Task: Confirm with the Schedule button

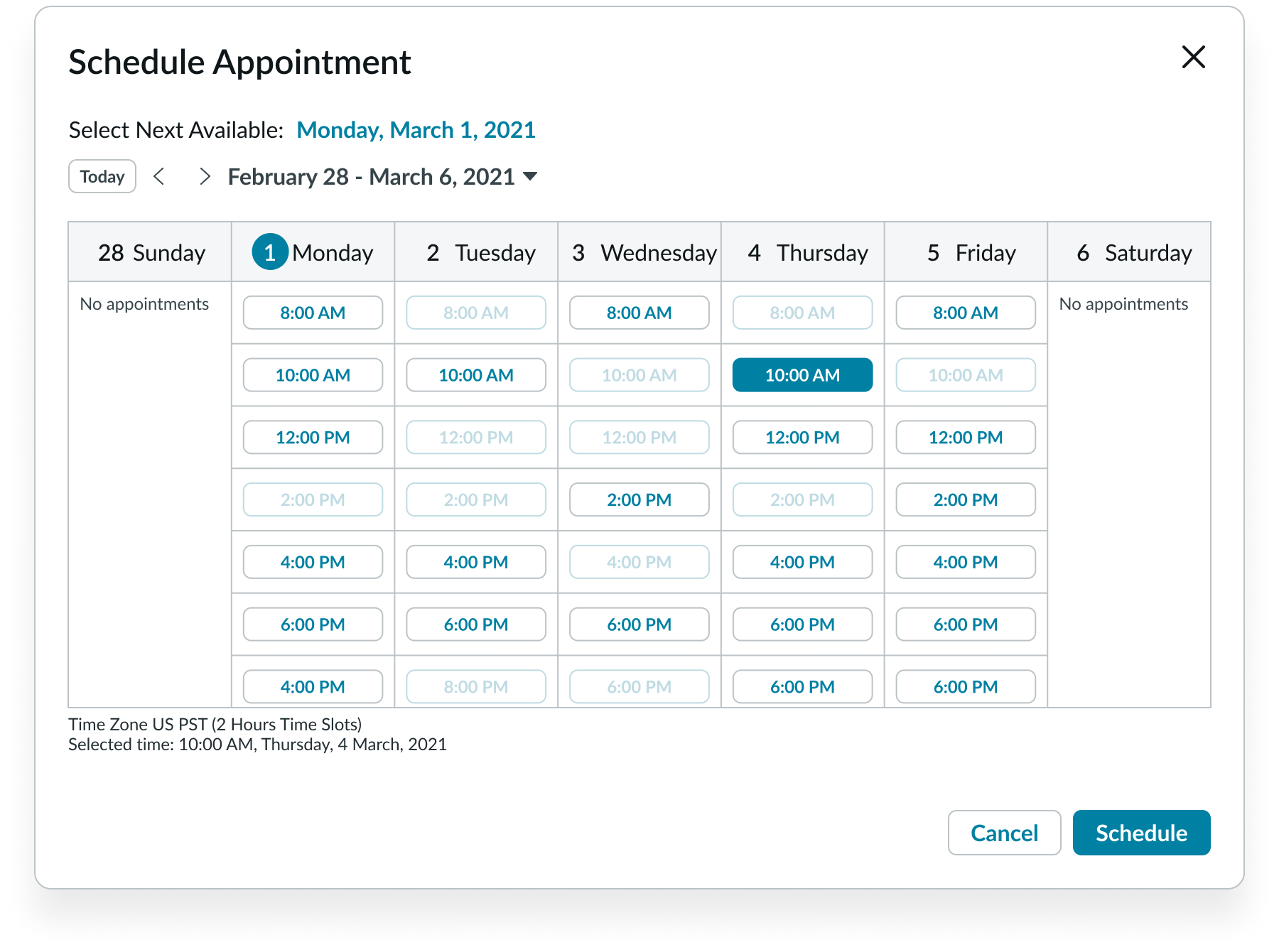Action: (x=1141, y=833)
